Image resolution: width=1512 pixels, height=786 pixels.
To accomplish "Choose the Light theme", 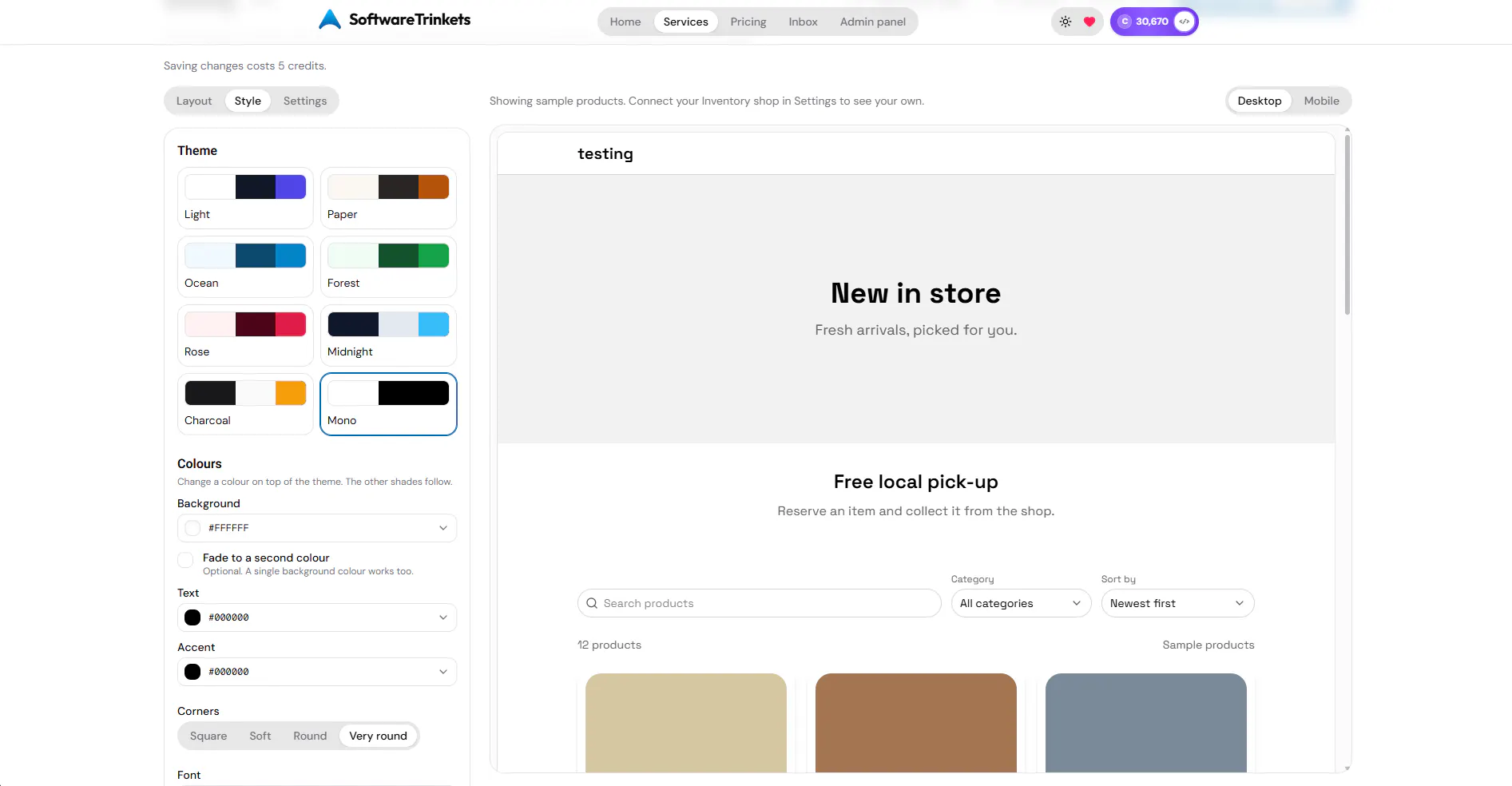I will click(x=245, y=198).
